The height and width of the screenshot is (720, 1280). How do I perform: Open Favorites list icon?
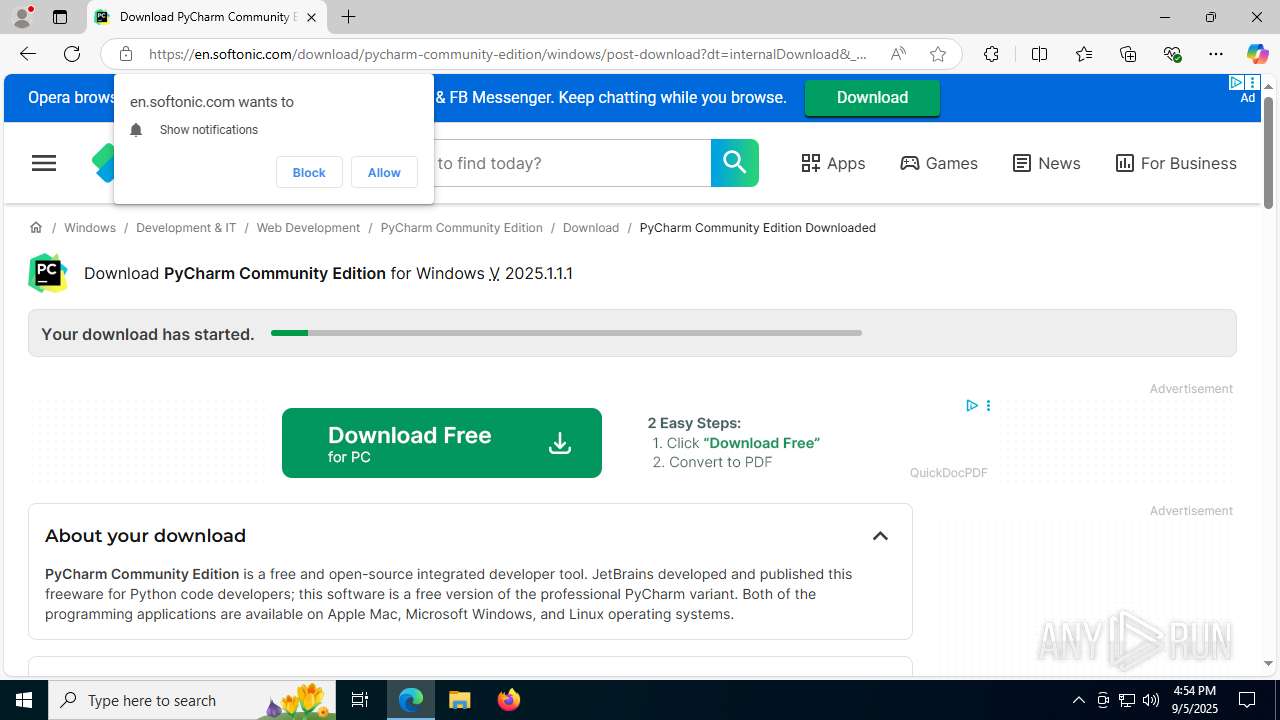point(1084,54)
